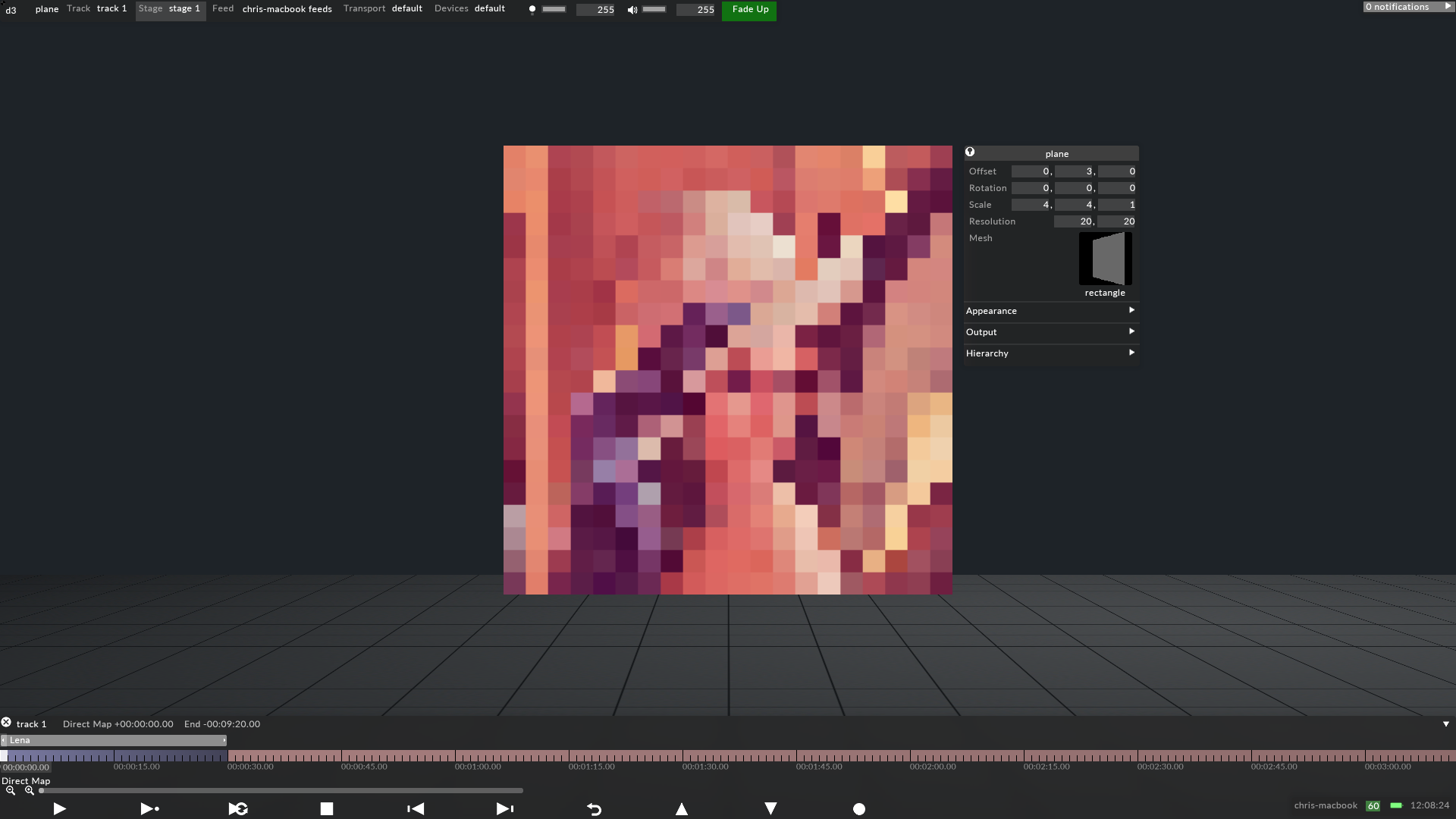Open the Track track 1 menu
The image size is (1456, 819).
(96, 9)
